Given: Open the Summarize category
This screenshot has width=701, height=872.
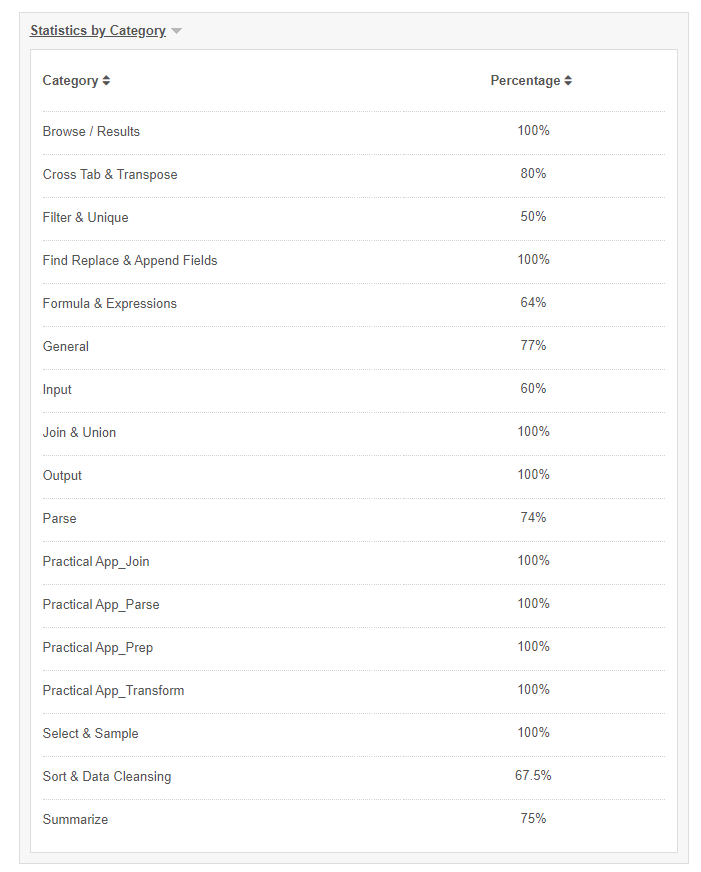Looking at the screenshot, I should point(77,819).
